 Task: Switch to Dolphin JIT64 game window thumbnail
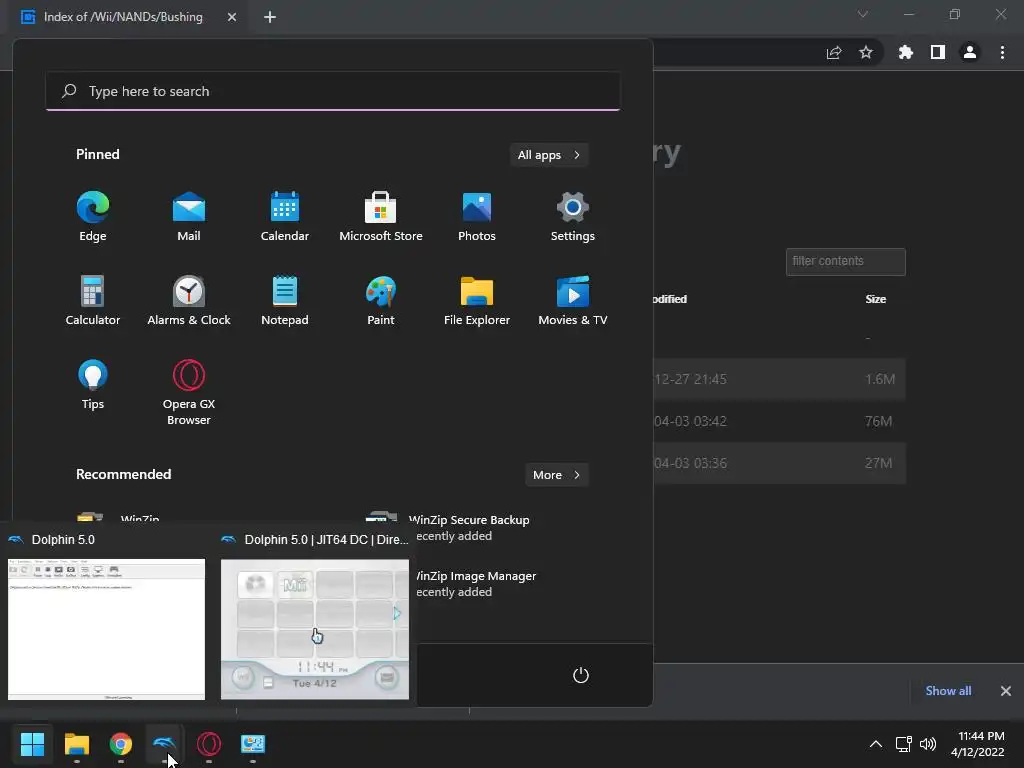315,629
